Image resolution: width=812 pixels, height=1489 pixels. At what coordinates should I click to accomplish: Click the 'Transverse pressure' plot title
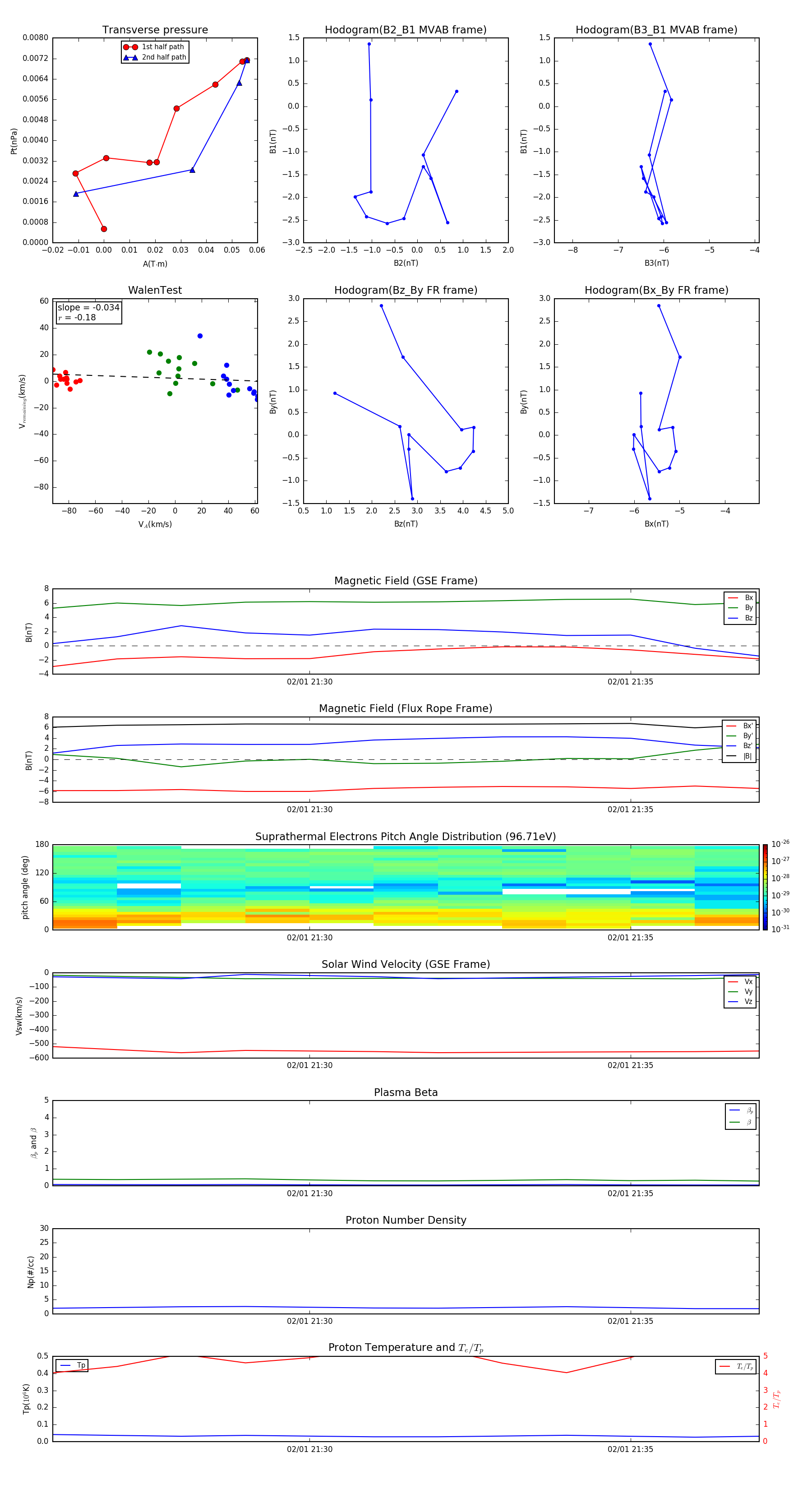point(155,30)
